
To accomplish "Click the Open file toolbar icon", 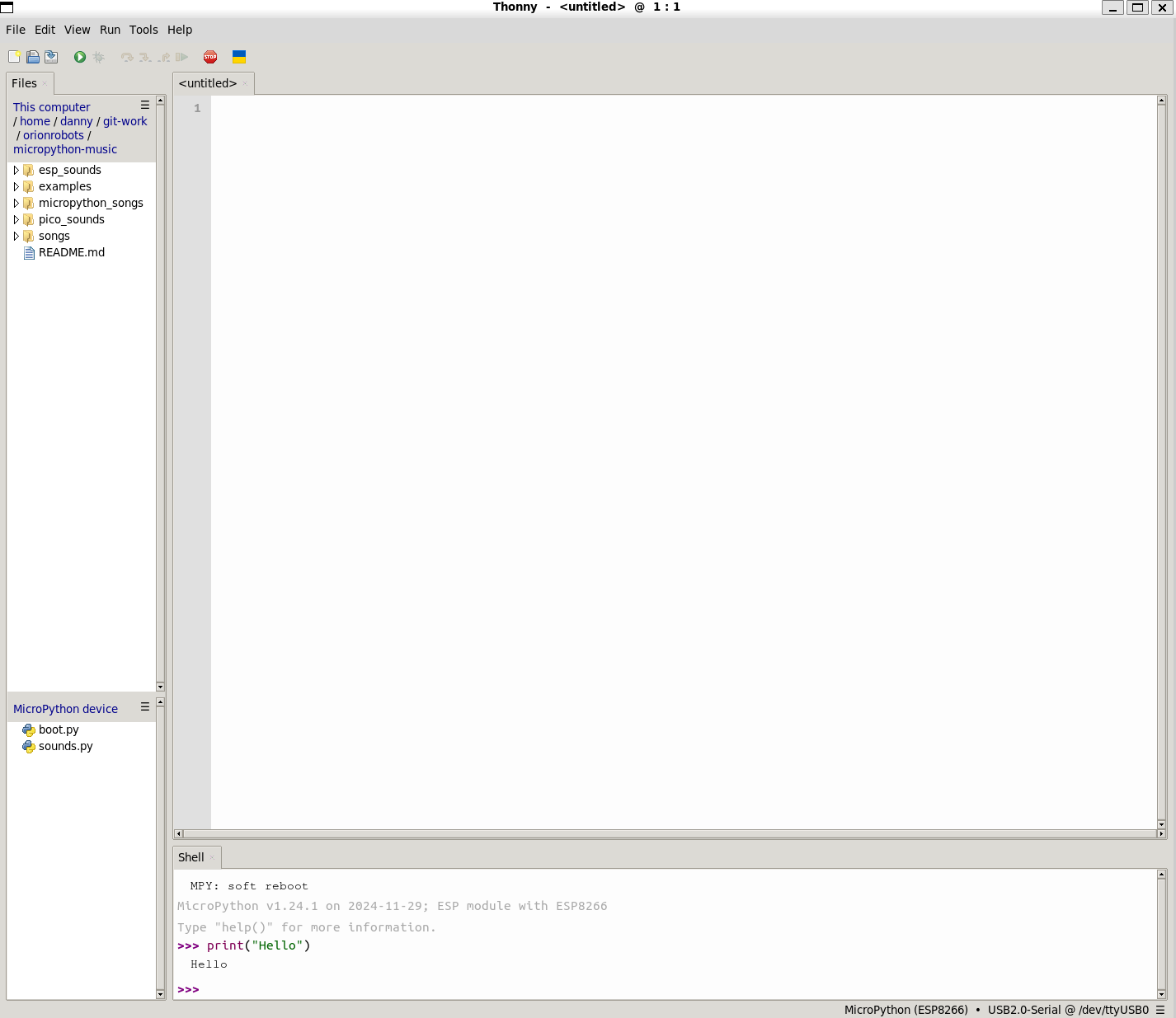I will (x=33, y=57).
